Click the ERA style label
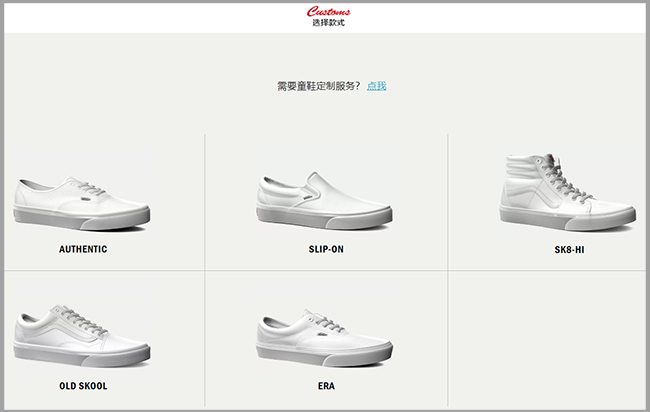This screenshot has height=412, width=650. 326,386
